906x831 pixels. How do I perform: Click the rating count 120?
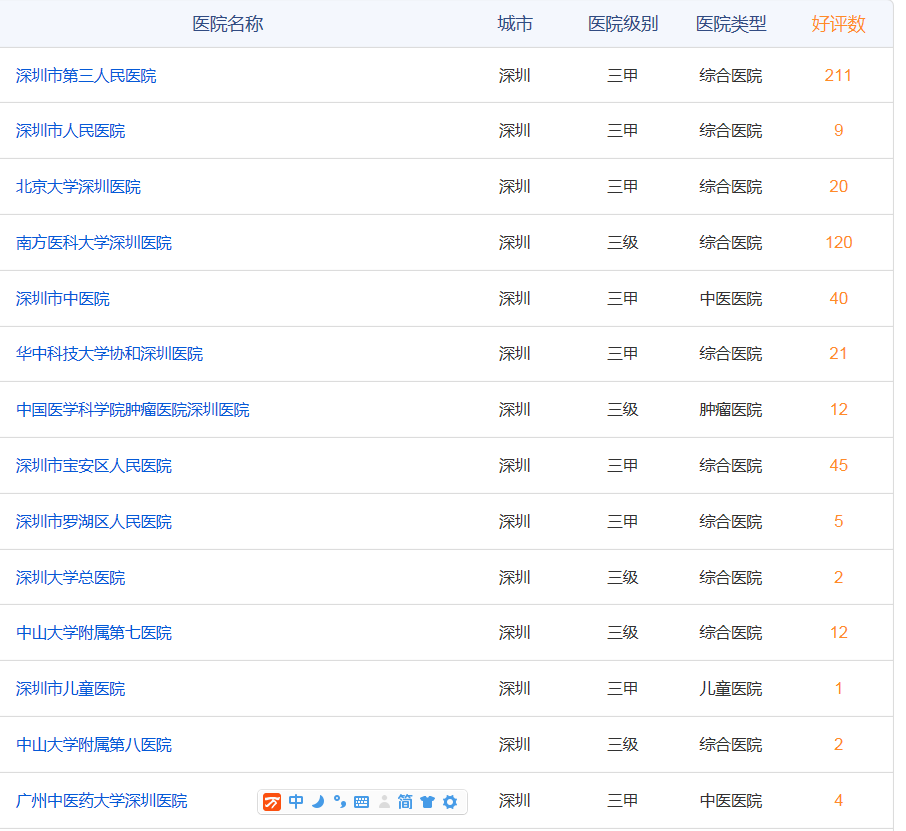(x=838, y=243)
